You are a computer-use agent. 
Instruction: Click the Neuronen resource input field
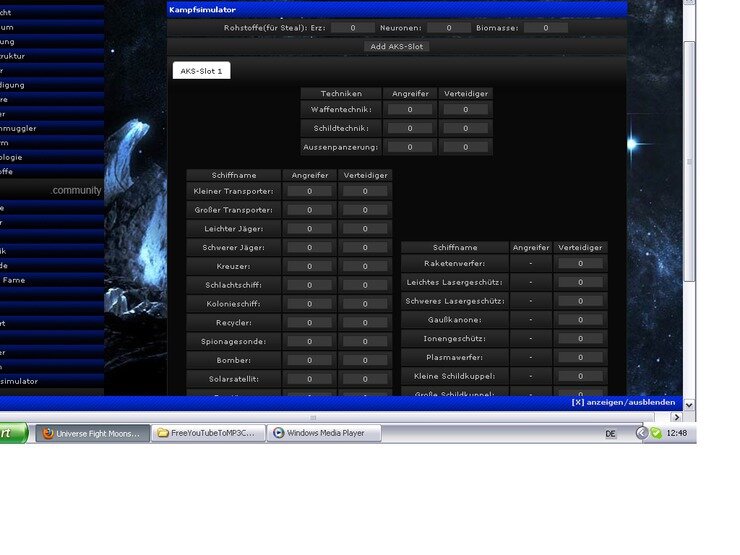[x=449, y=28]
